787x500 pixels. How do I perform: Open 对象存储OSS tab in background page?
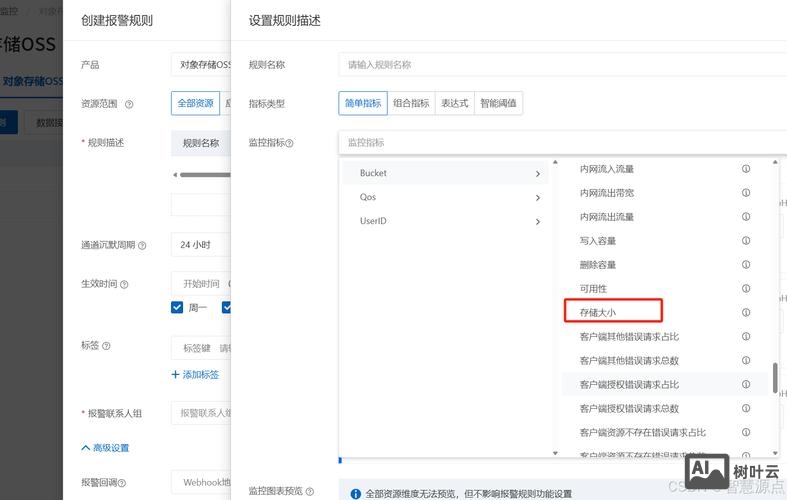pos(32,81)
